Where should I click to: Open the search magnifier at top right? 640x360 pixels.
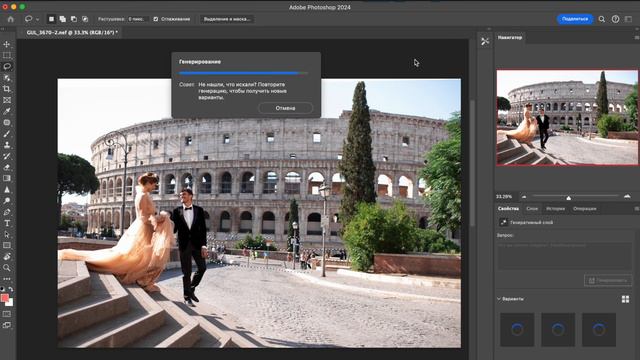pos(602,19)
